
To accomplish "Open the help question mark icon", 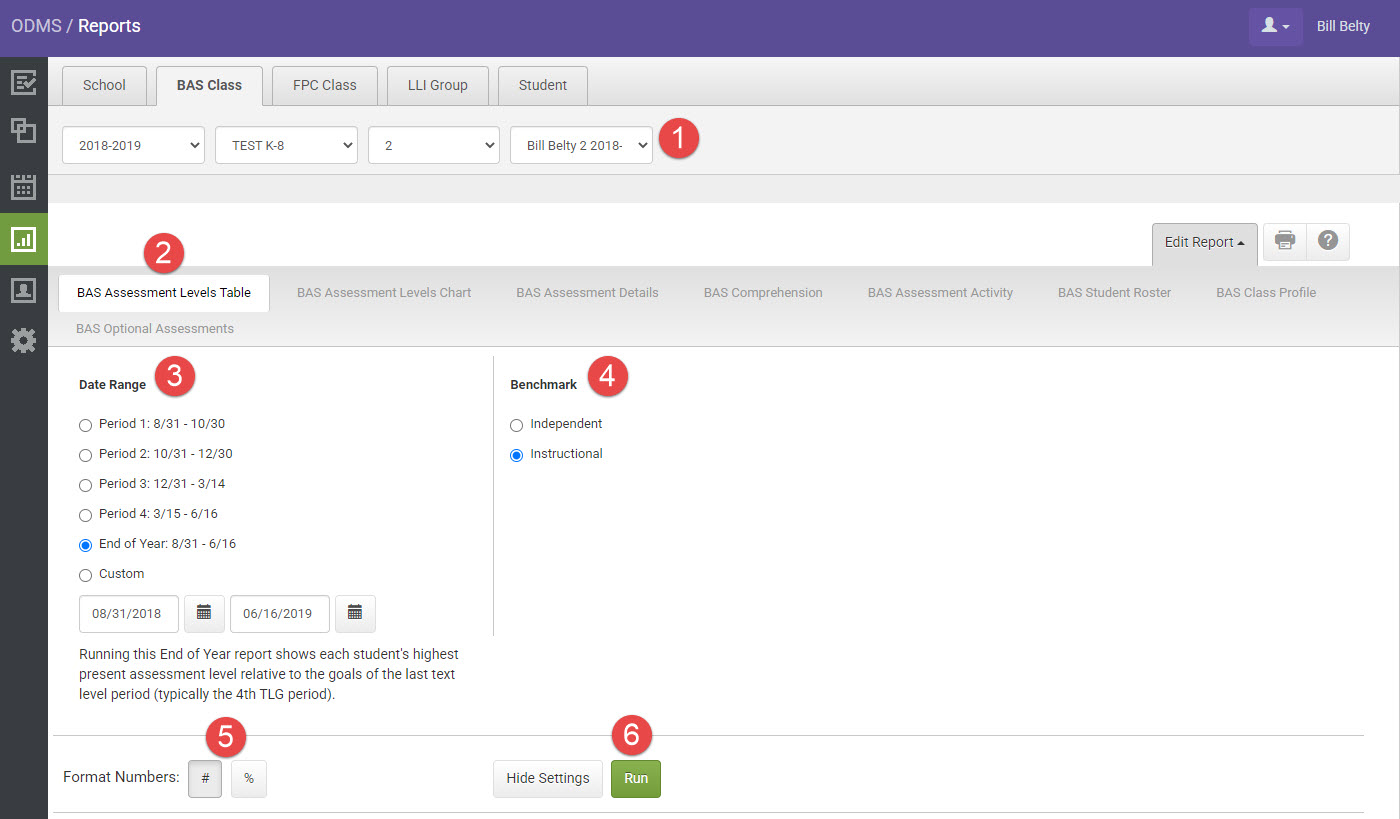I will click(1327, 241).
